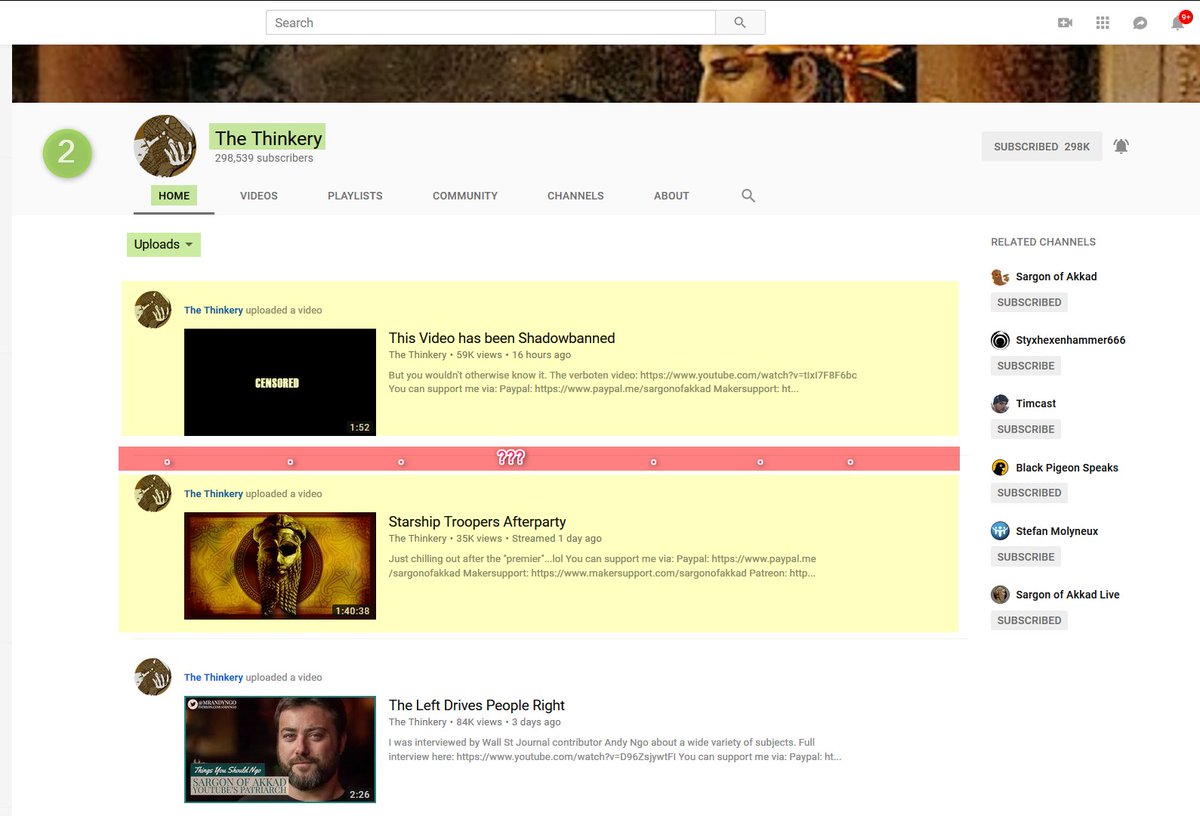Open the CENSORED video thumbnail
The width and height of the screenshot is (1200, 816).
(280, 382)
